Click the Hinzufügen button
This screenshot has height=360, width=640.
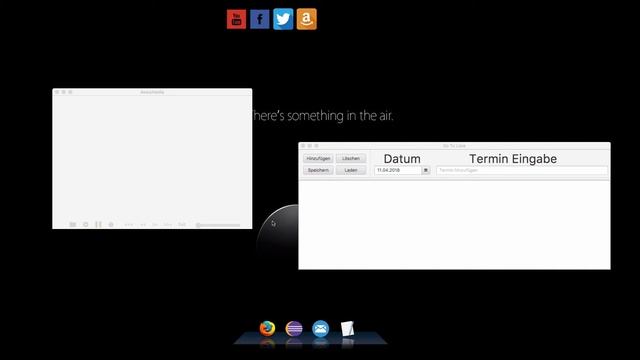pyautogui.click(x=318, y=158)
